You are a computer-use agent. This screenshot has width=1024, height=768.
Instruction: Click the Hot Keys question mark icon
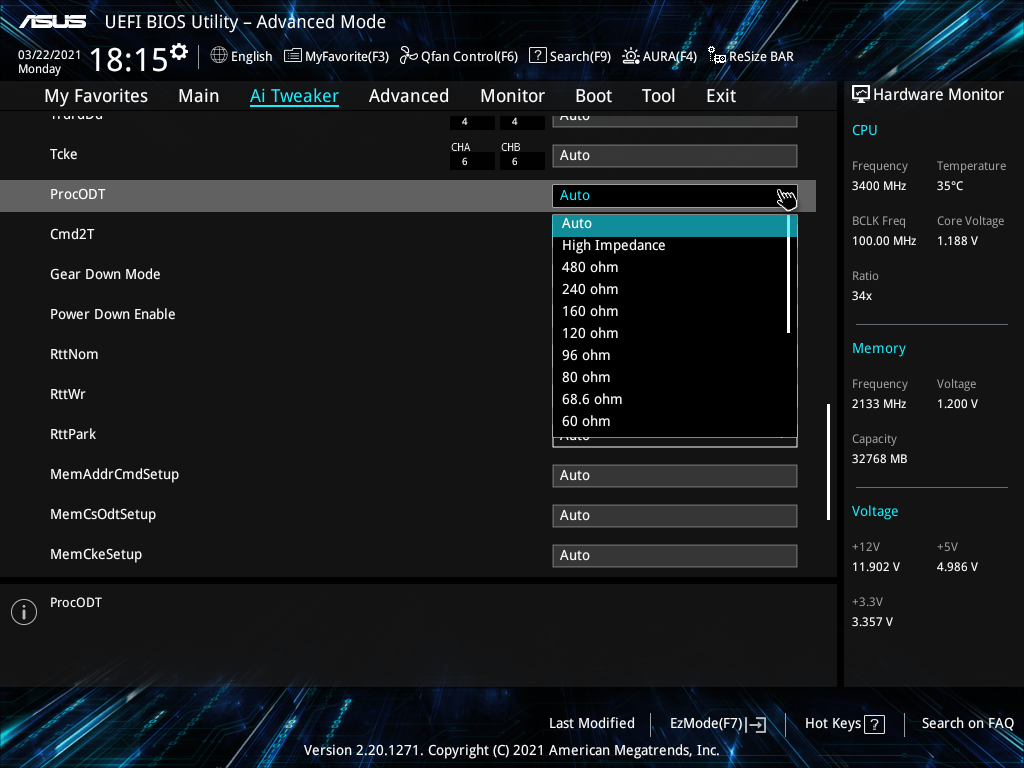point(874,724)
